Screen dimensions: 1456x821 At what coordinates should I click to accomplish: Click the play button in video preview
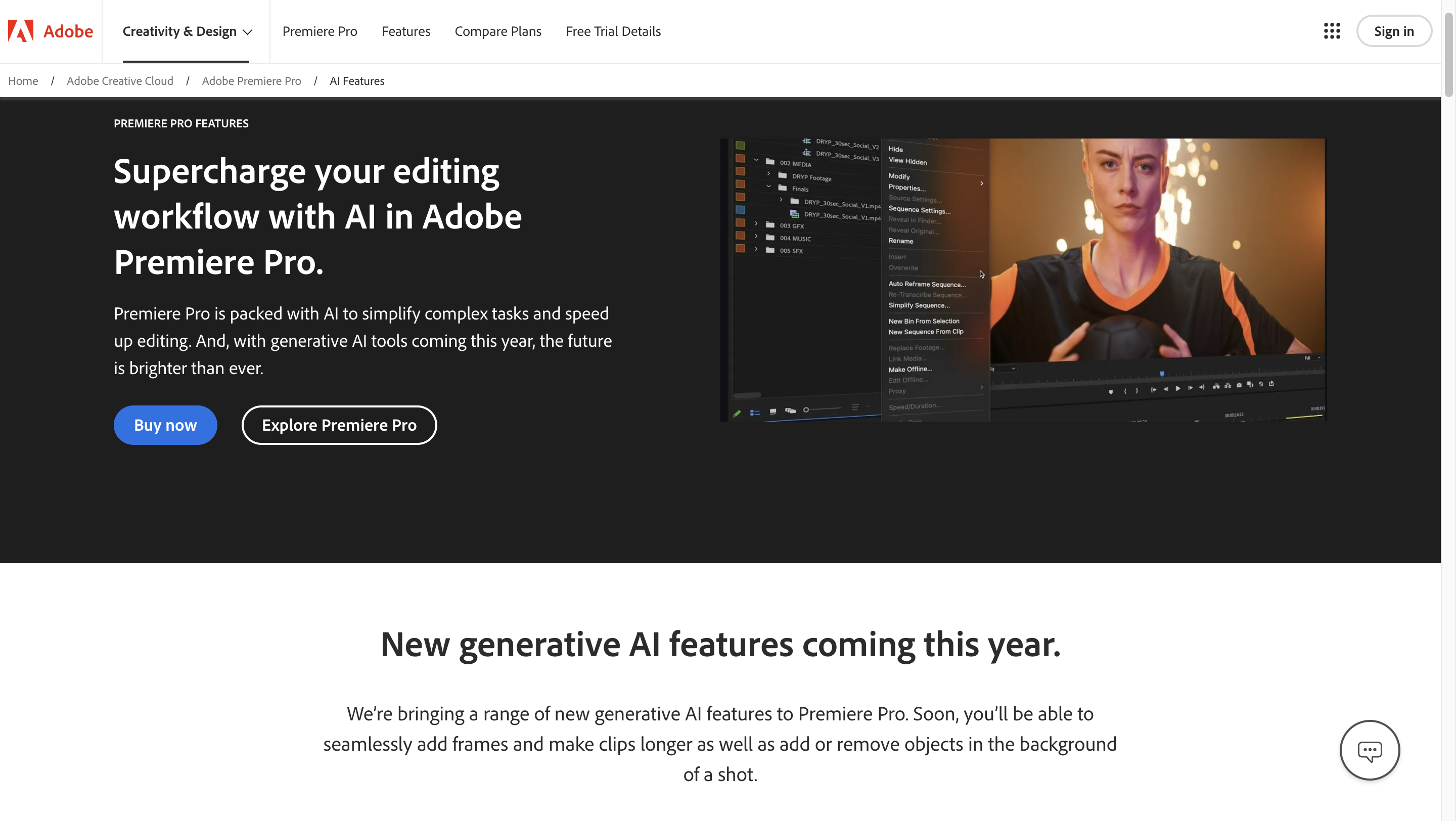1178,388
